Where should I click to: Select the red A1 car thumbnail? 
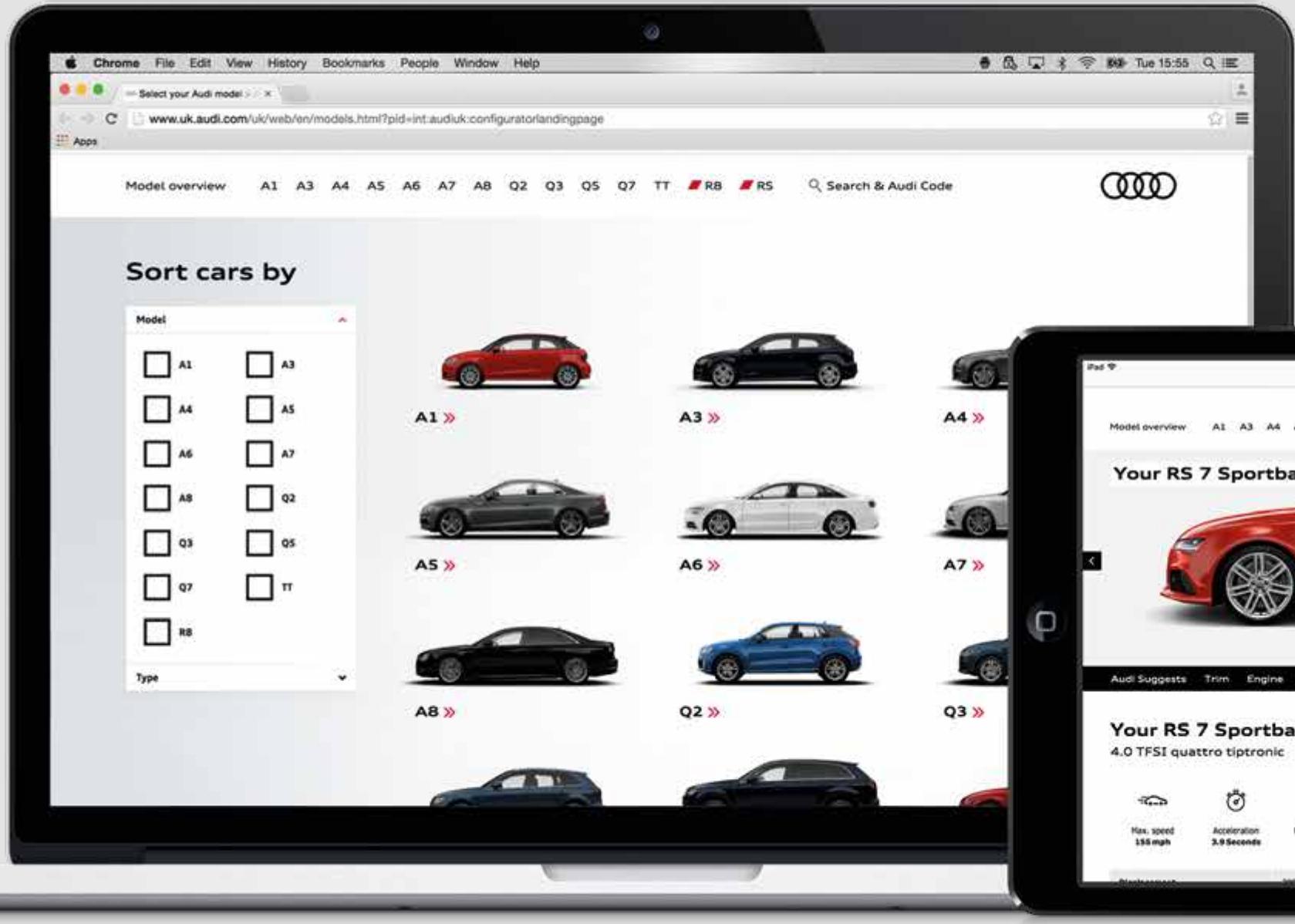(516, 360)
